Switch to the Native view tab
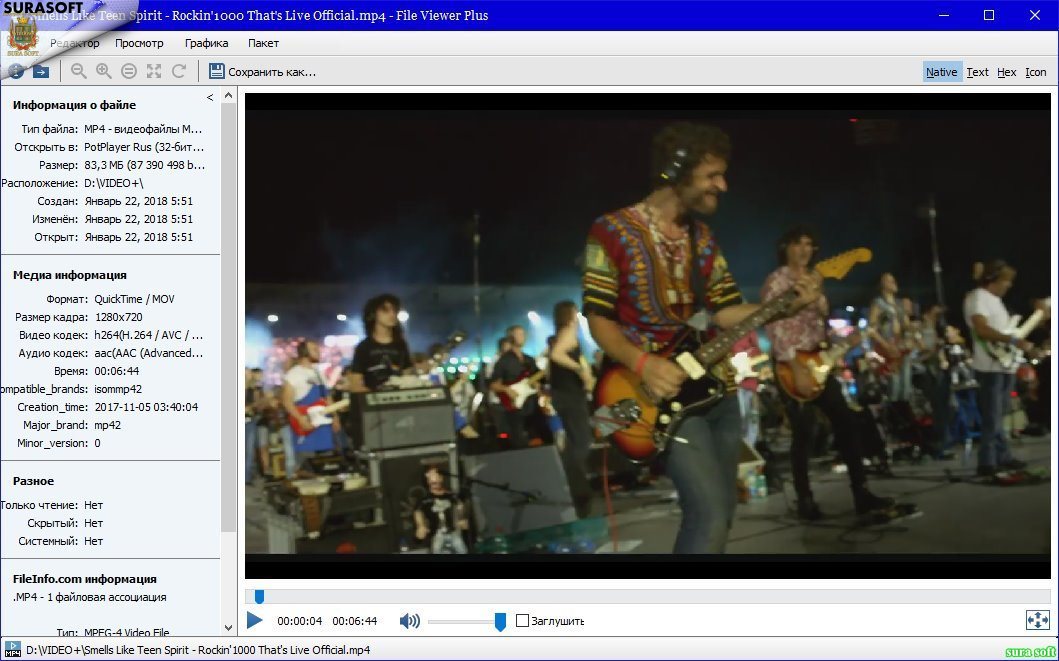The width and height of the screenshot is (1059, 661). pos(941,72)
